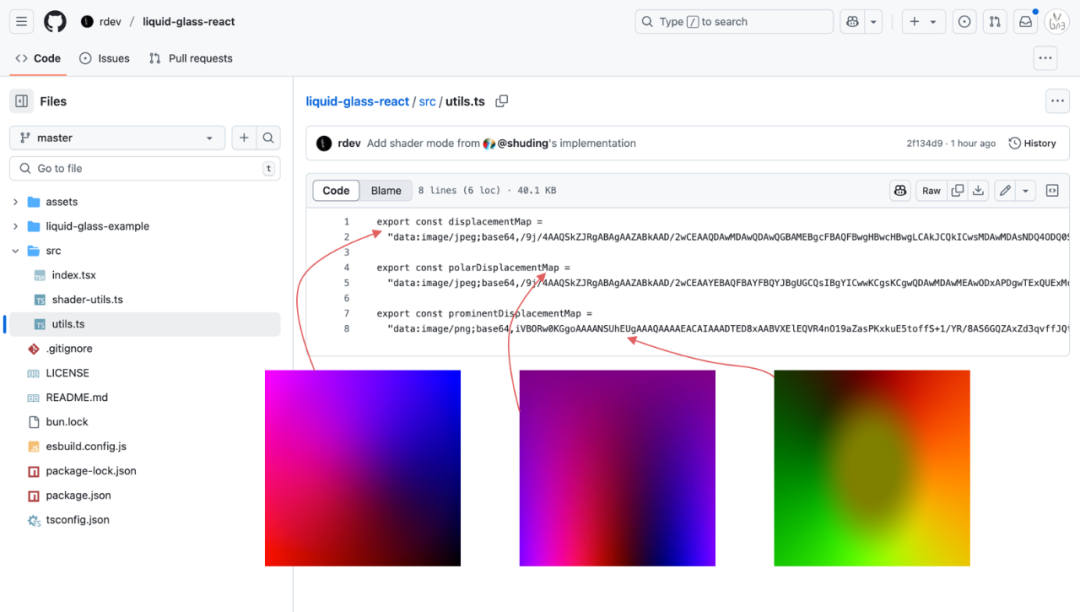Click line number 5
Viewport: 1080px width, 612px height.
(x=346, y=283)
